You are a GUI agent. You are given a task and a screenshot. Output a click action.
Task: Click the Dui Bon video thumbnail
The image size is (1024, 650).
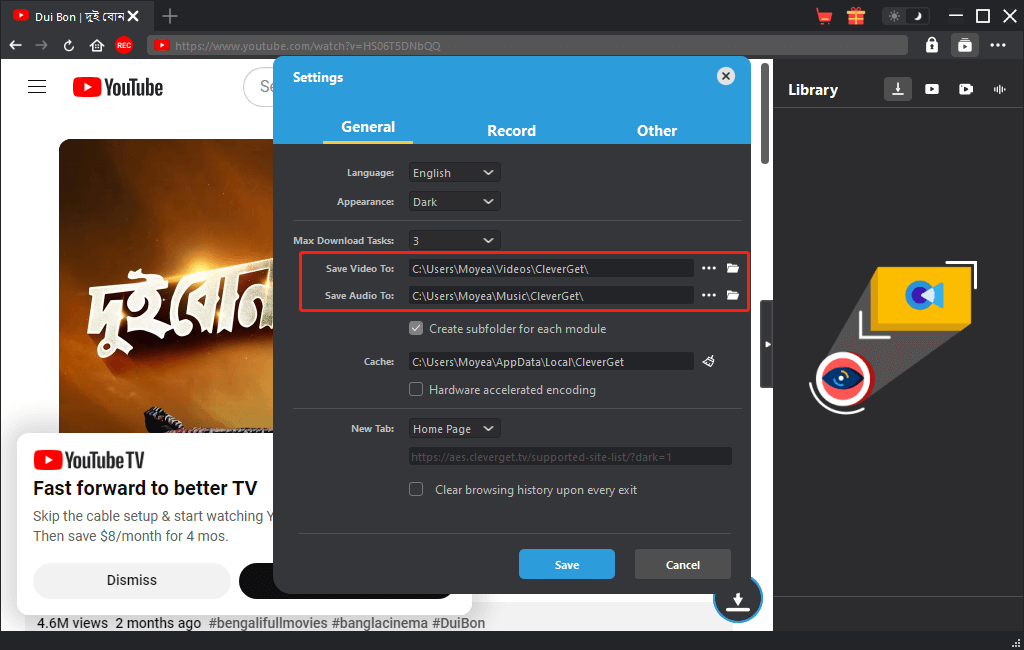click(166, 285)
